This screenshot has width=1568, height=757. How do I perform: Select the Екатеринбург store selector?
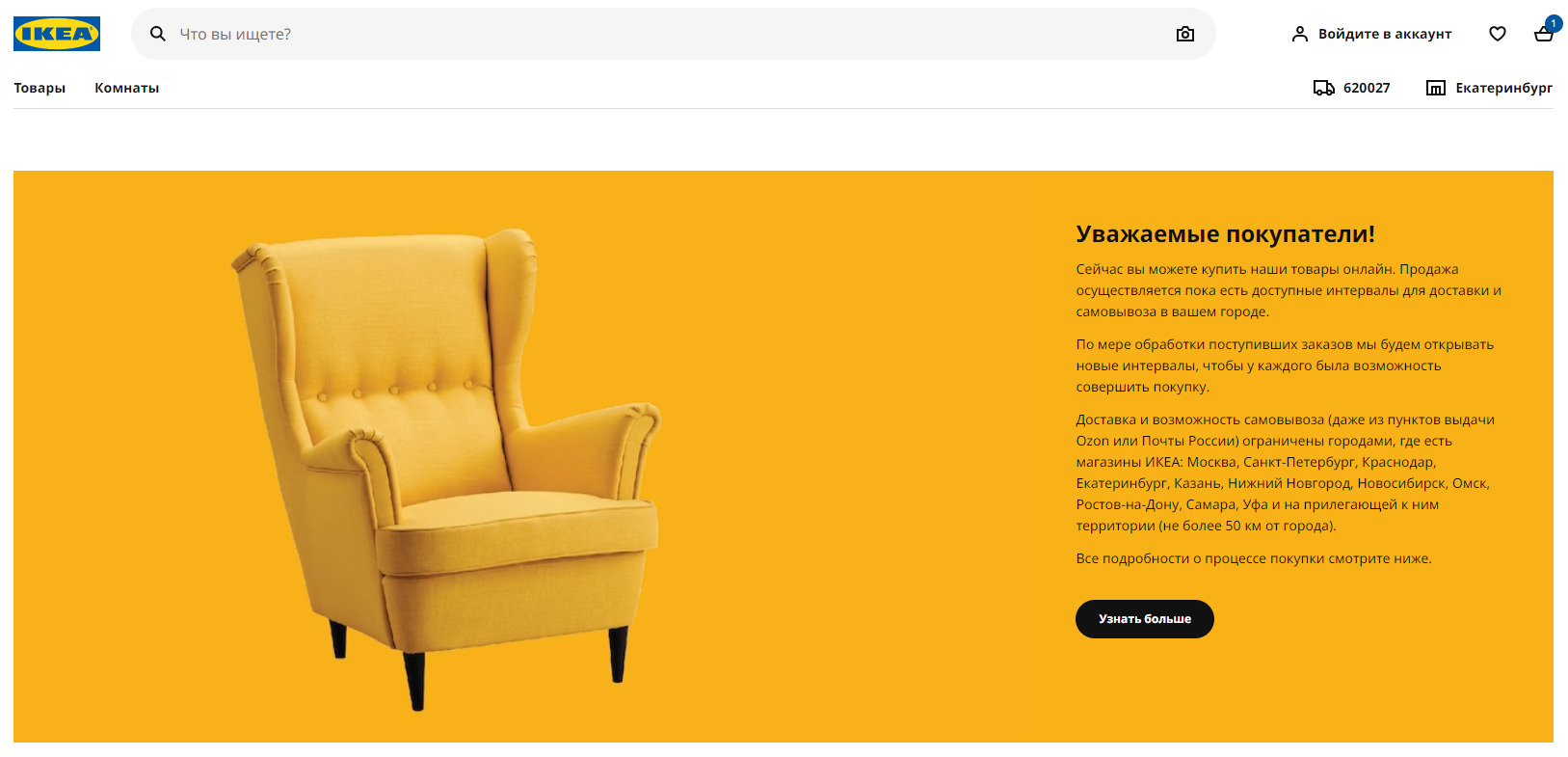[x=1504, y=88]
